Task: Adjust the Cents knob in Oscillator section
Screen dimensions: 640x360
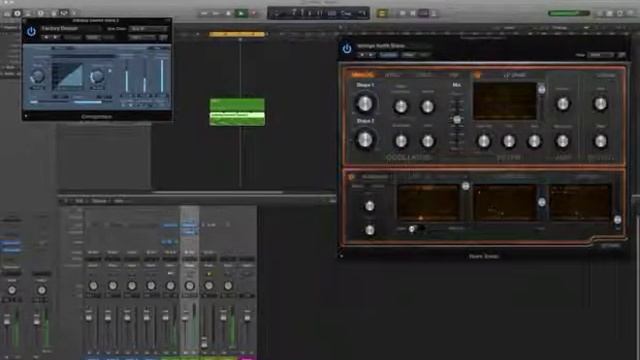Action: click(427, 141)
